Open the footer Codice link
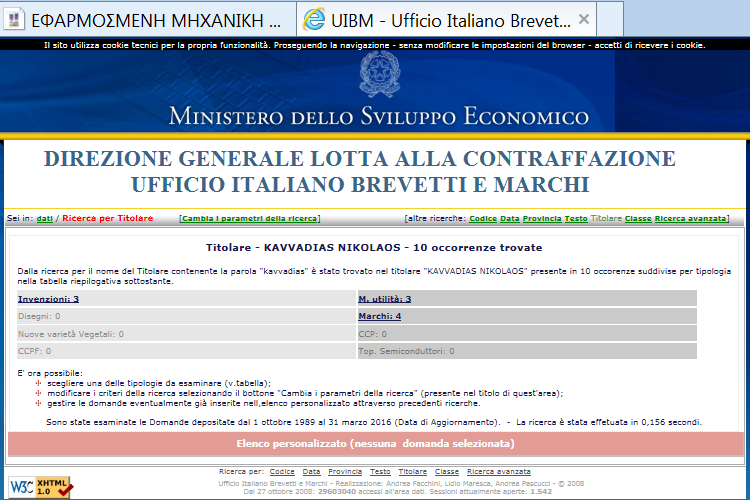 (282, 472)
